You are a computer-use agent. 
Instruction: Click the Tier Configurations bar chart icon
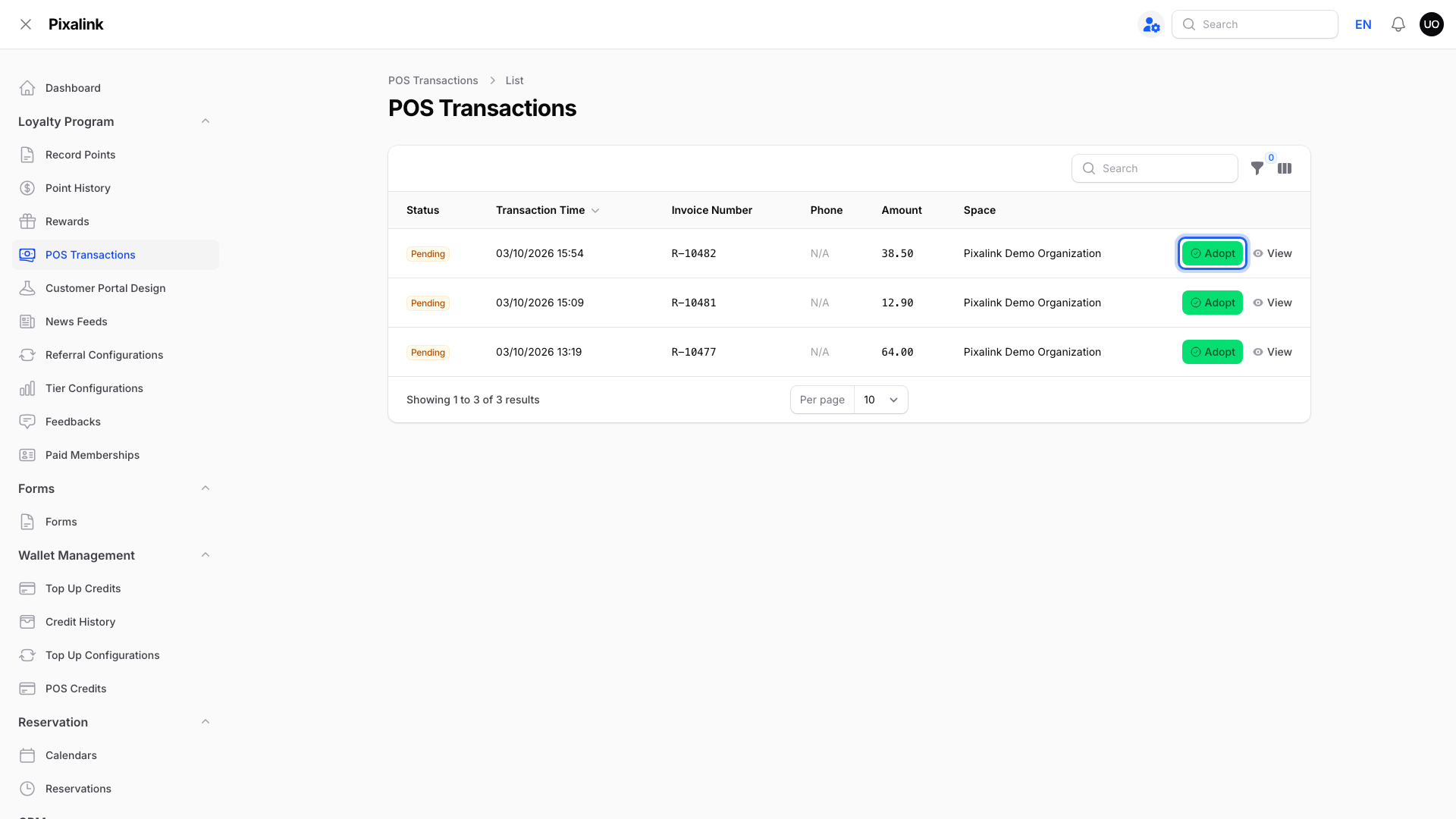(27, 388)
